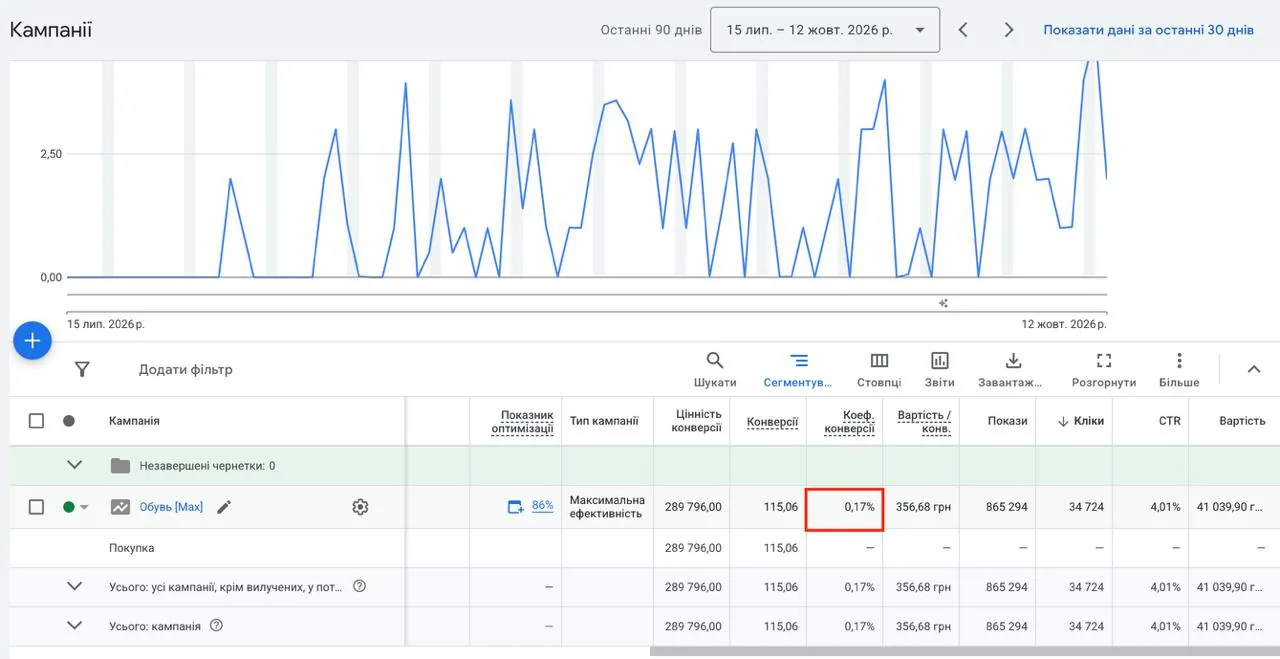Viewport: 1280px width, 659px height.
Task: Click Показати дані за останні 30 днів link
Action: (1148, 30)
